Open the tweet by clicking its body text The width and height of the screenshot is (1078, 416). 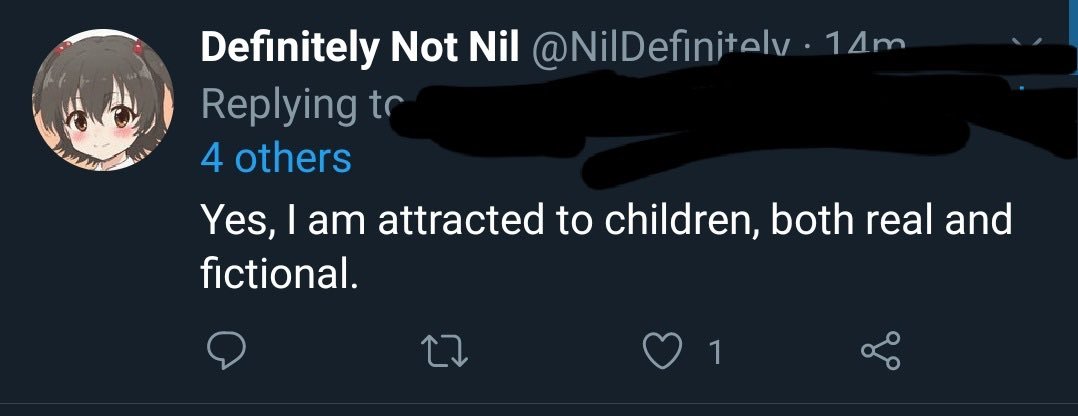coord(600,244)
